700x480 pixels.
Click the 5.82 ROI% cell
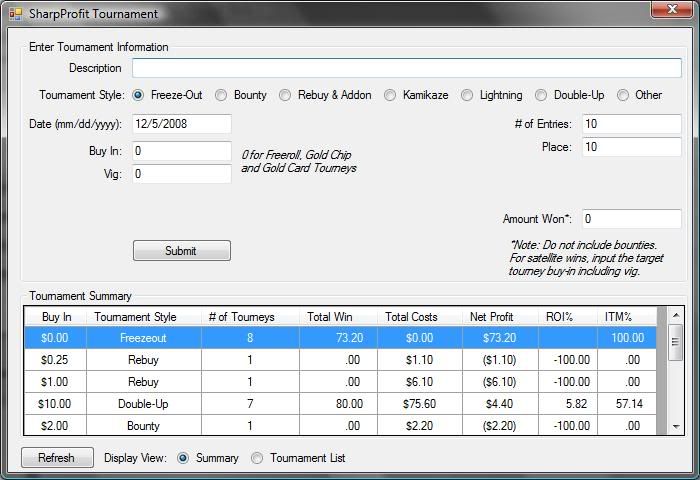[x=568, y=404]
